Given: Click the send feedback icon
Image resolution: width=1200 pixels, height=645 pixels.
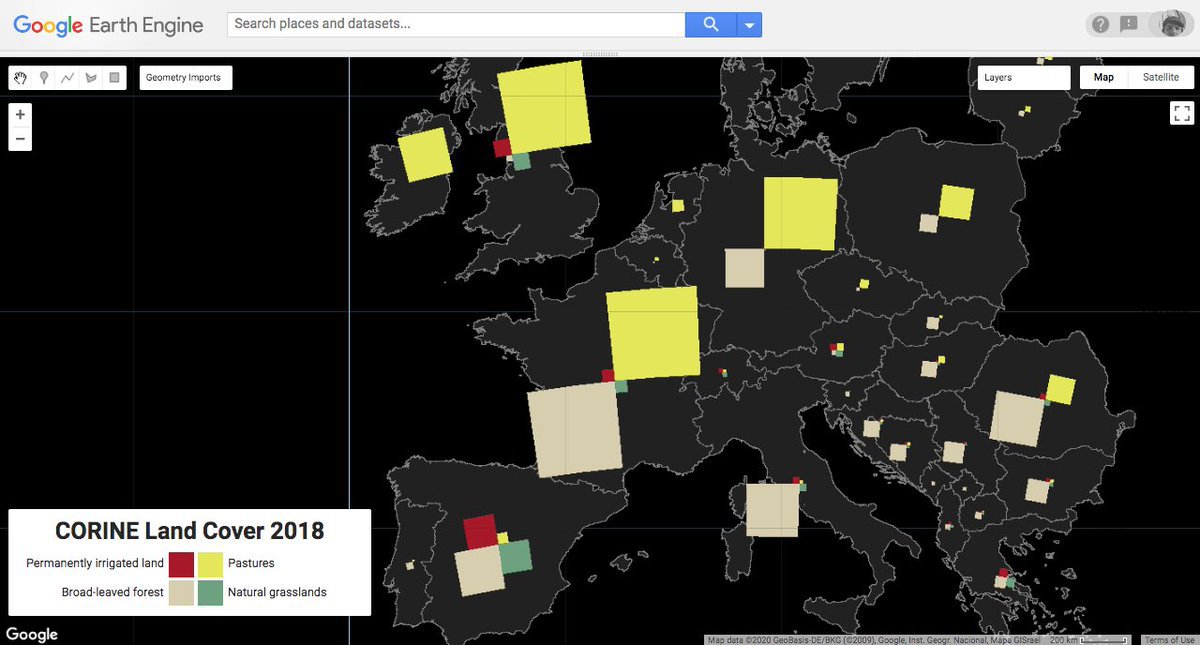Looking at the screenshot, I should [1129, 25].
